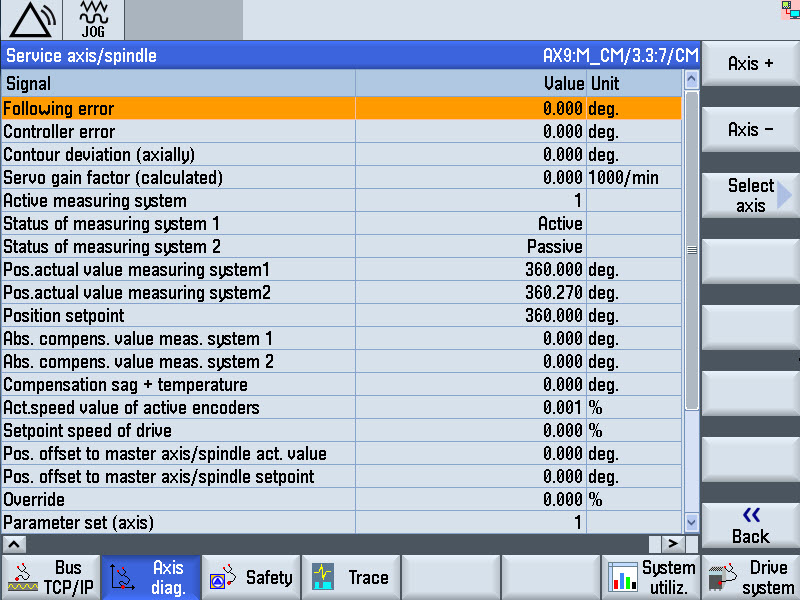Click the horizontal scrollbar right arrow

point(675,543)
